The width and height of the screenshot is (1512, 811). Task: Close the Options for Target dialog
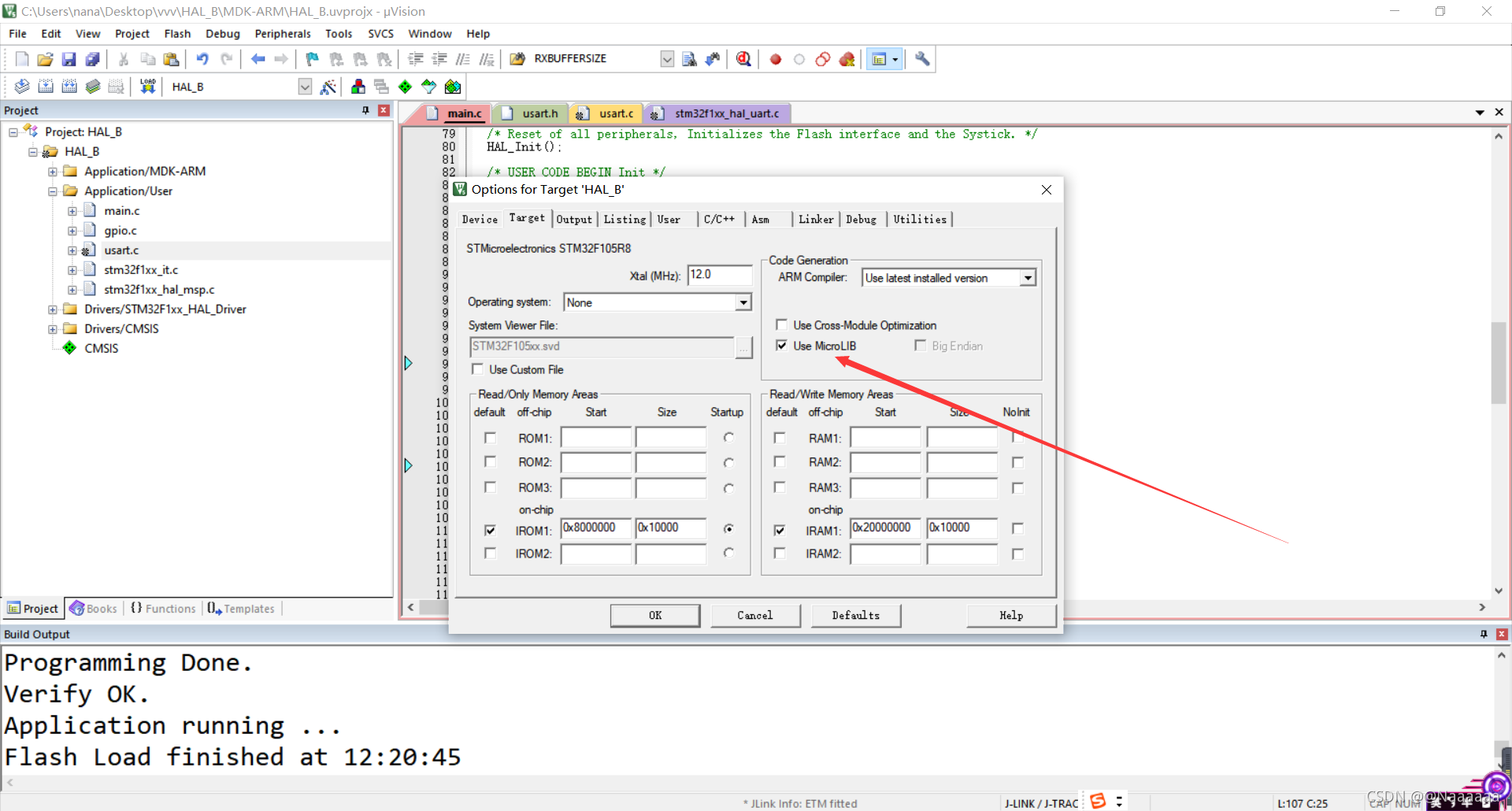click(x=1047, y=190)
